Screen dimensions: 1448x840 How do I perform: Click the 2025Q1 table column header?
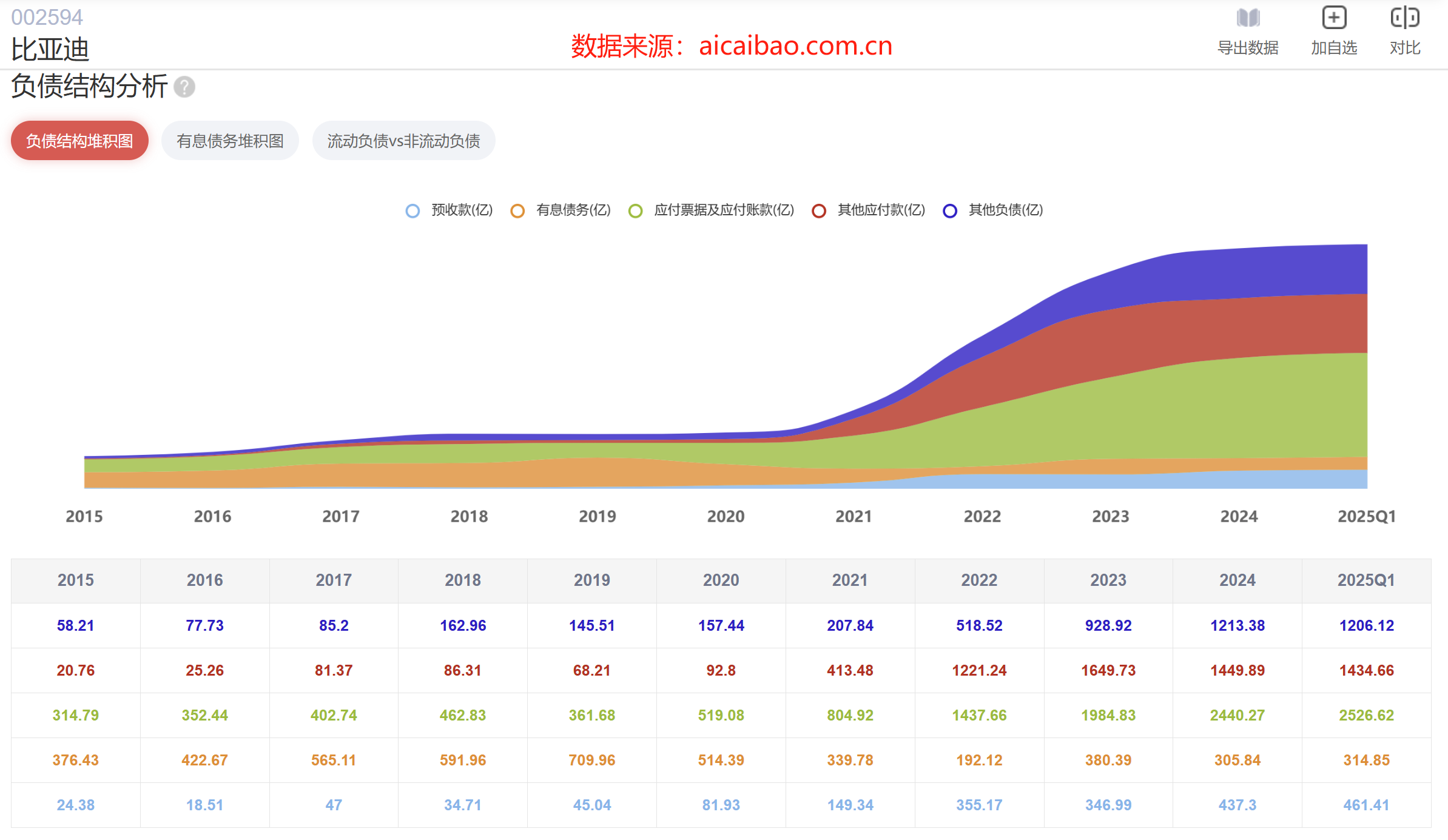coord(1366,580)
